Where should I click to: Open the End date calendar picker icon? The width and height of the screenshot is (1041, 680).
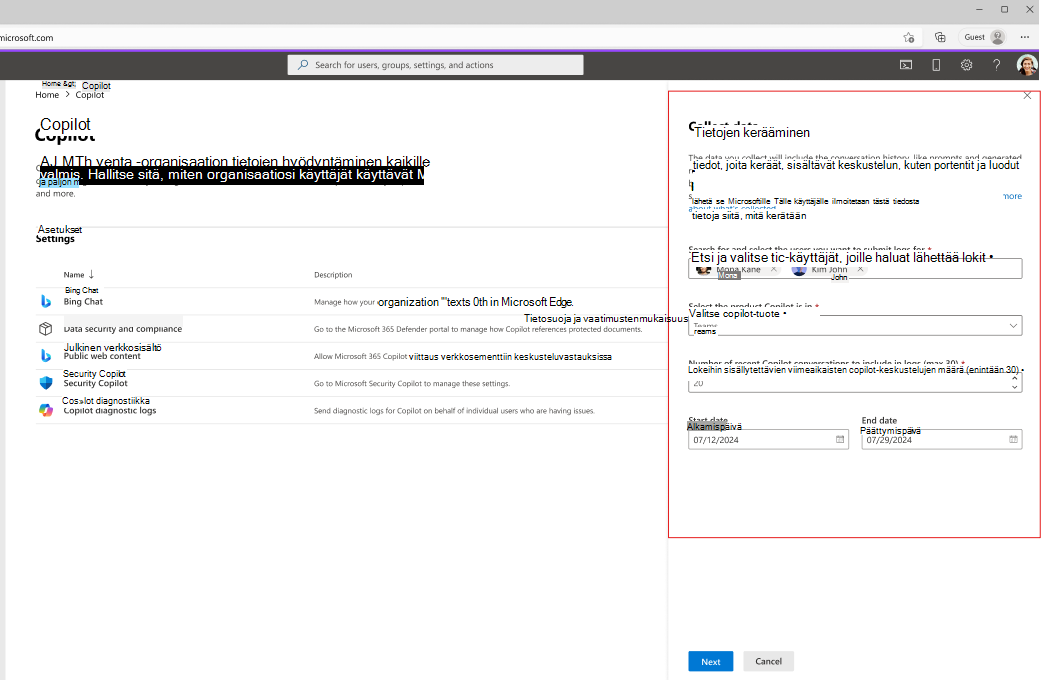(1013, 440)
